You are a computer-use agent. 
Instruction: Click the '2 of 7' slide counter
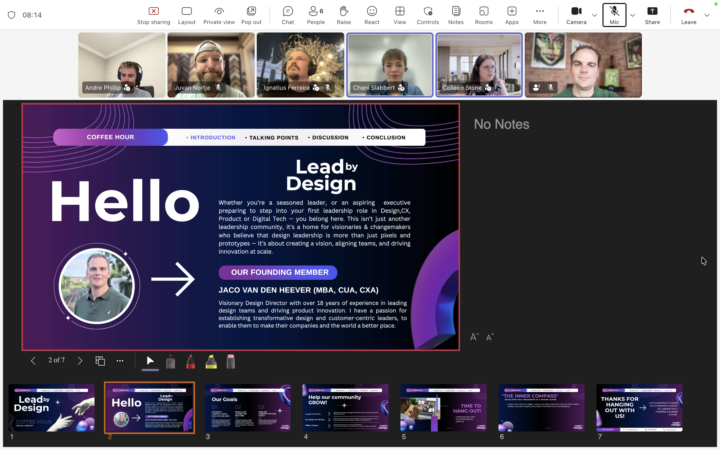point(56,360)
